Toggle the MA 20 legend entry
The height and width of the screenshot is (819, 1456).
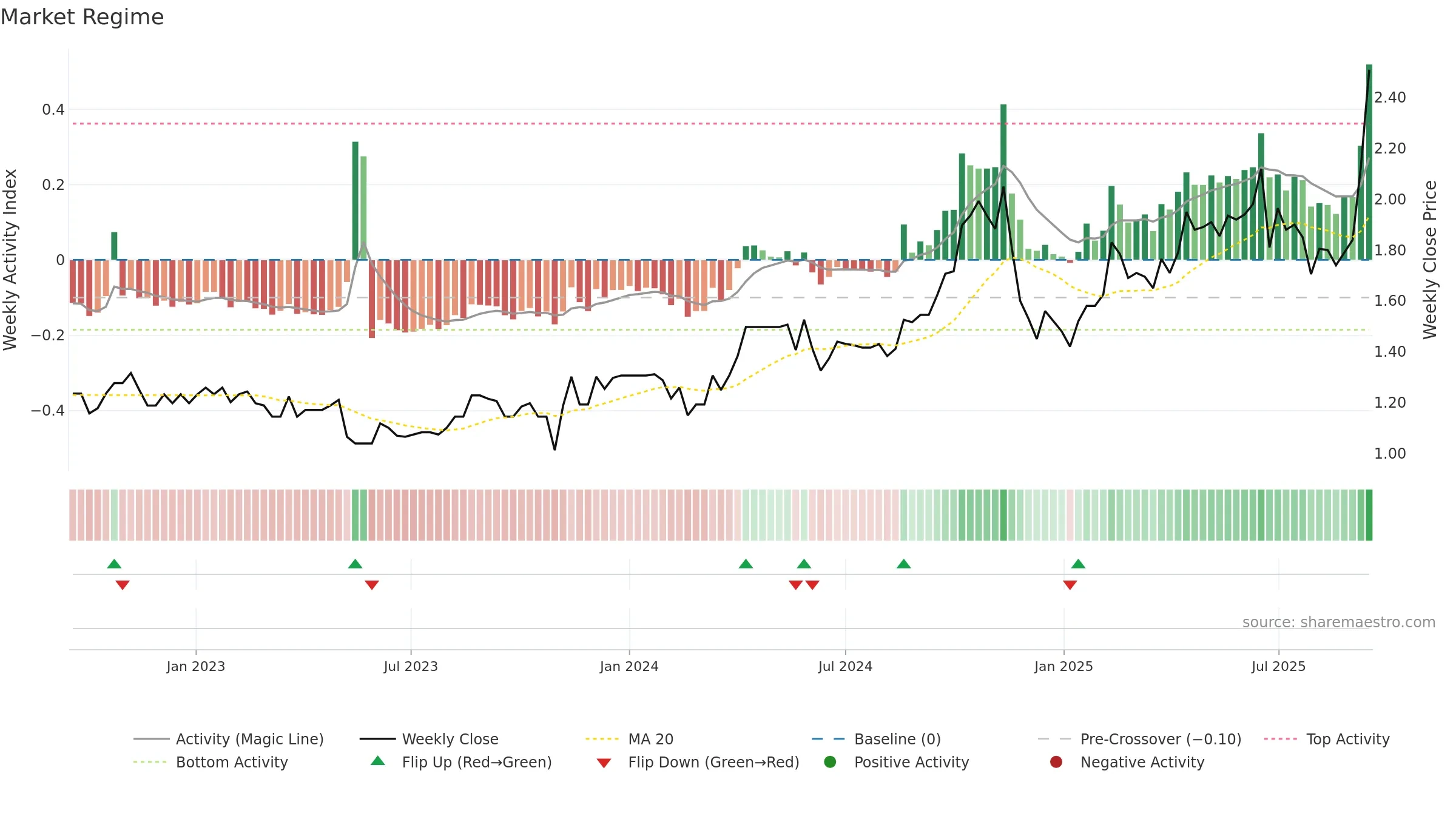coord(629,739)
